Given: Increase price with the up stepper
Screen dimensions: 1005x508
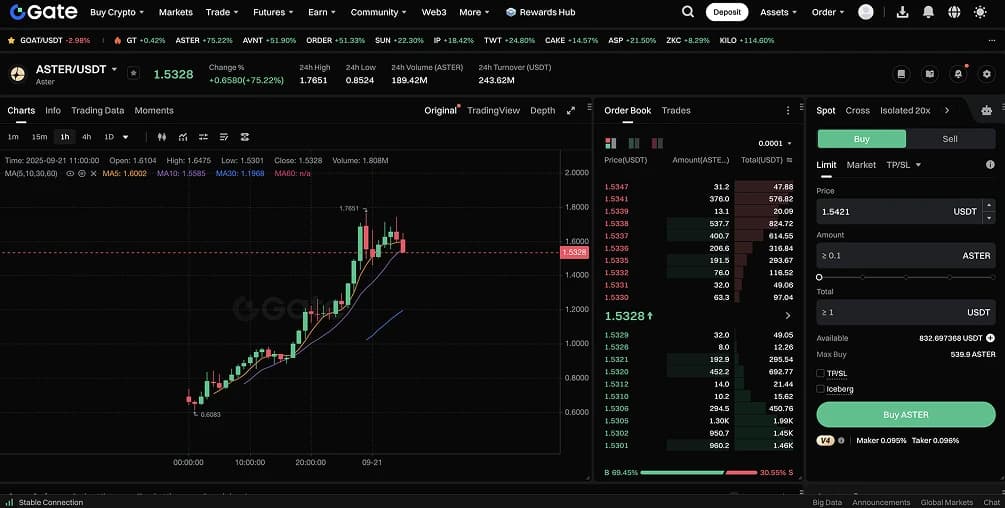Looking at the screenshot, I should [x=989, y=205].
